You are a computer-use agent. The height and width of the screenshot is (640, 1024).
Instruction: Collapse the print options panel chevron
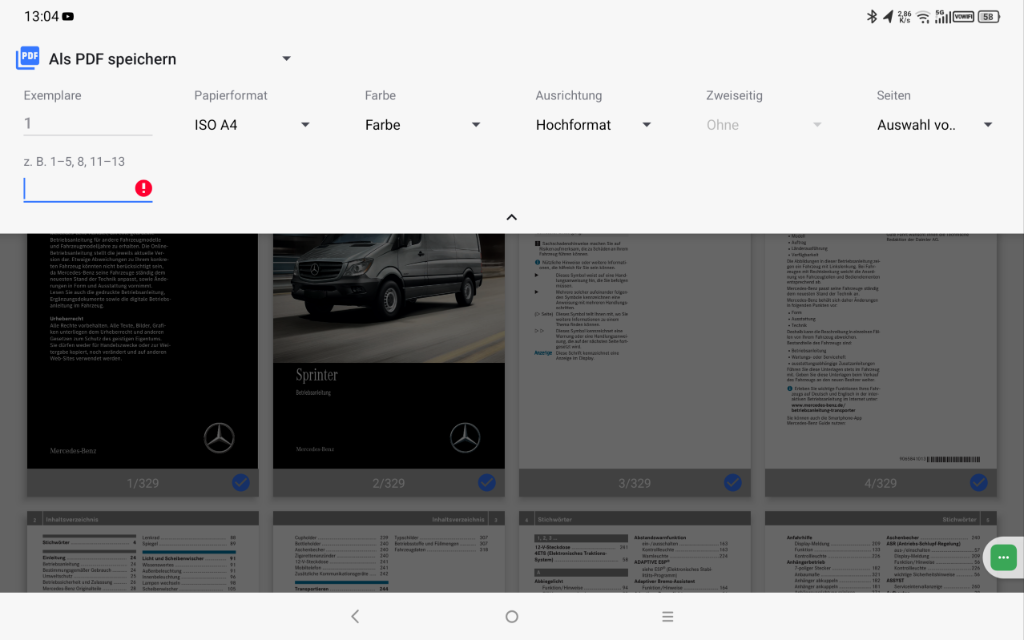coord(511,217)
